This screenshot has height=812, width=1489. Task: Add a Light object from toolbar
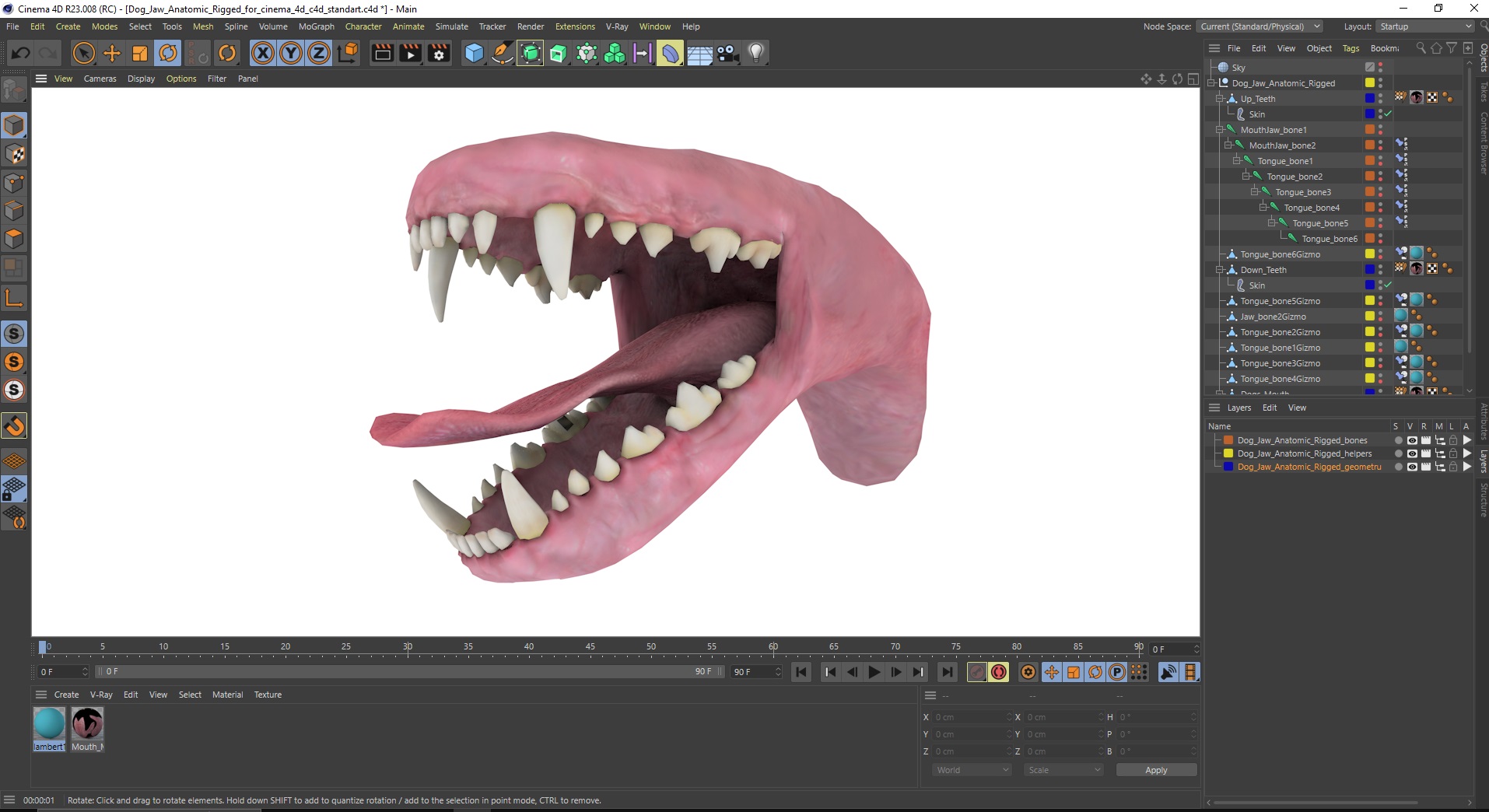[755, 53]
